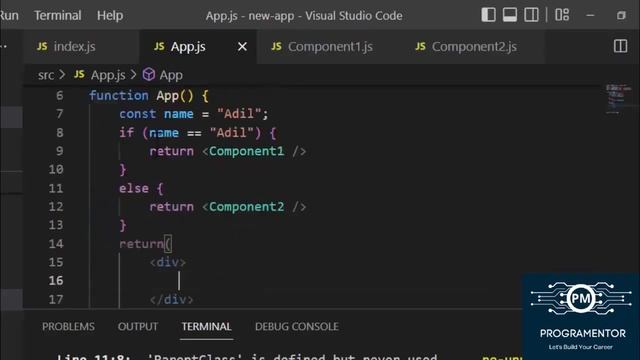This screenshot has height=360, width=640.
Task: Click the JS icon on Component2.js tab
Action: point(420,46)
